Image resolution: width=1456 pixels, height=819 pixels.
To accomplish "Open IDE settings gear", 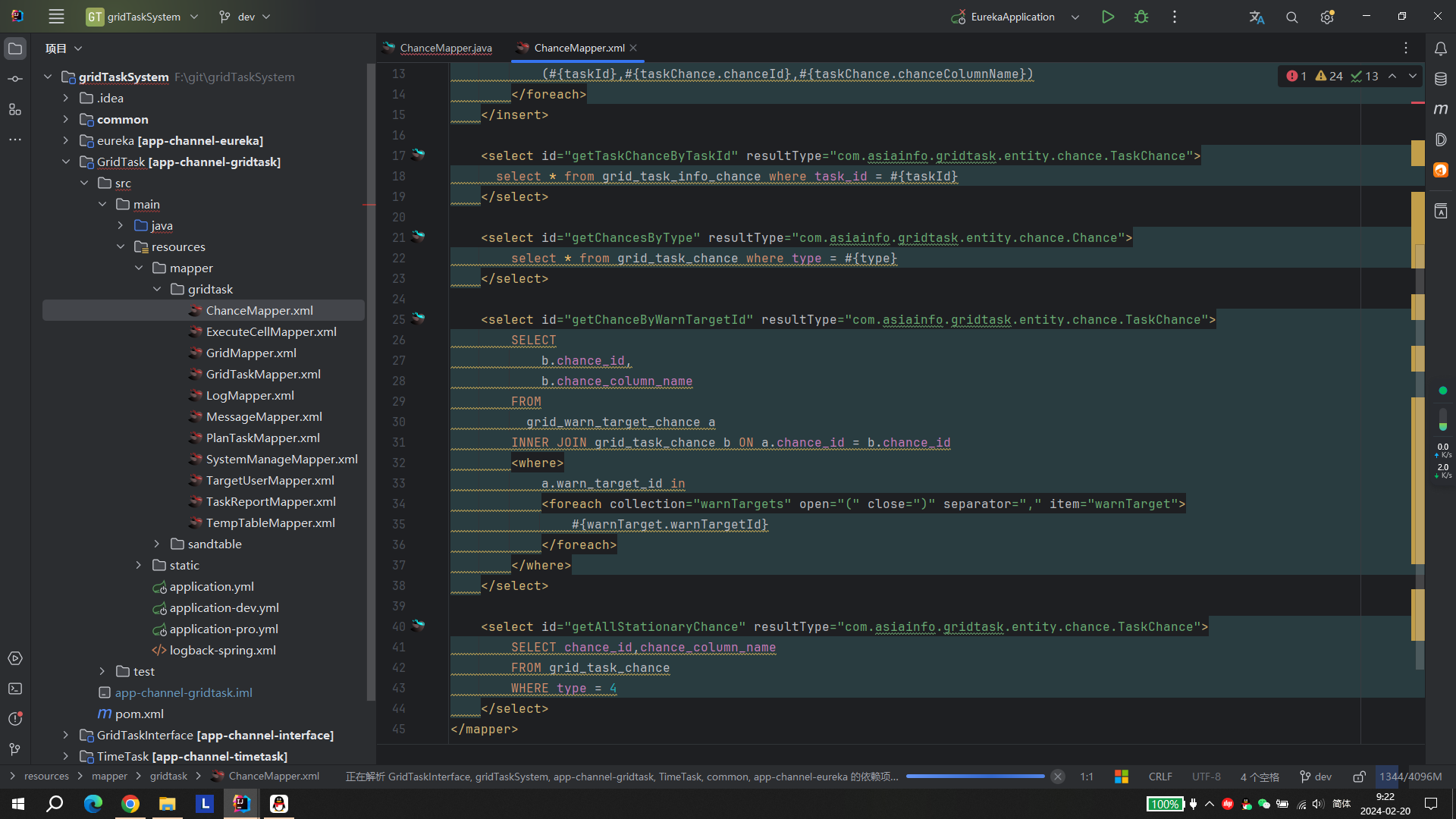I will click(1327, 17).
